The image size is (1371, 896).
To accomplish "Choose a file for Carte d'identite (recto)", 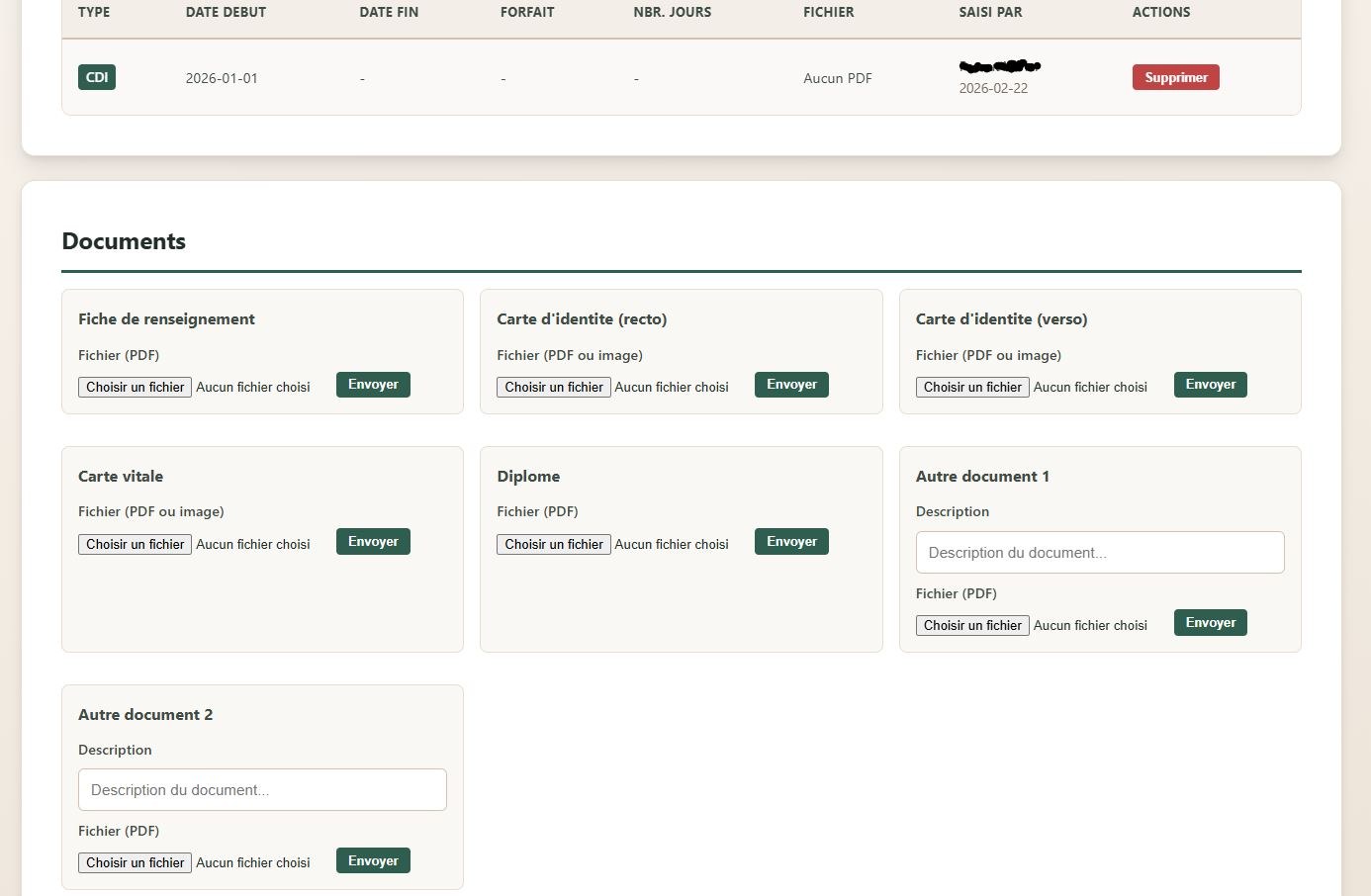I will pyautogui.click(x=553, y=387).
